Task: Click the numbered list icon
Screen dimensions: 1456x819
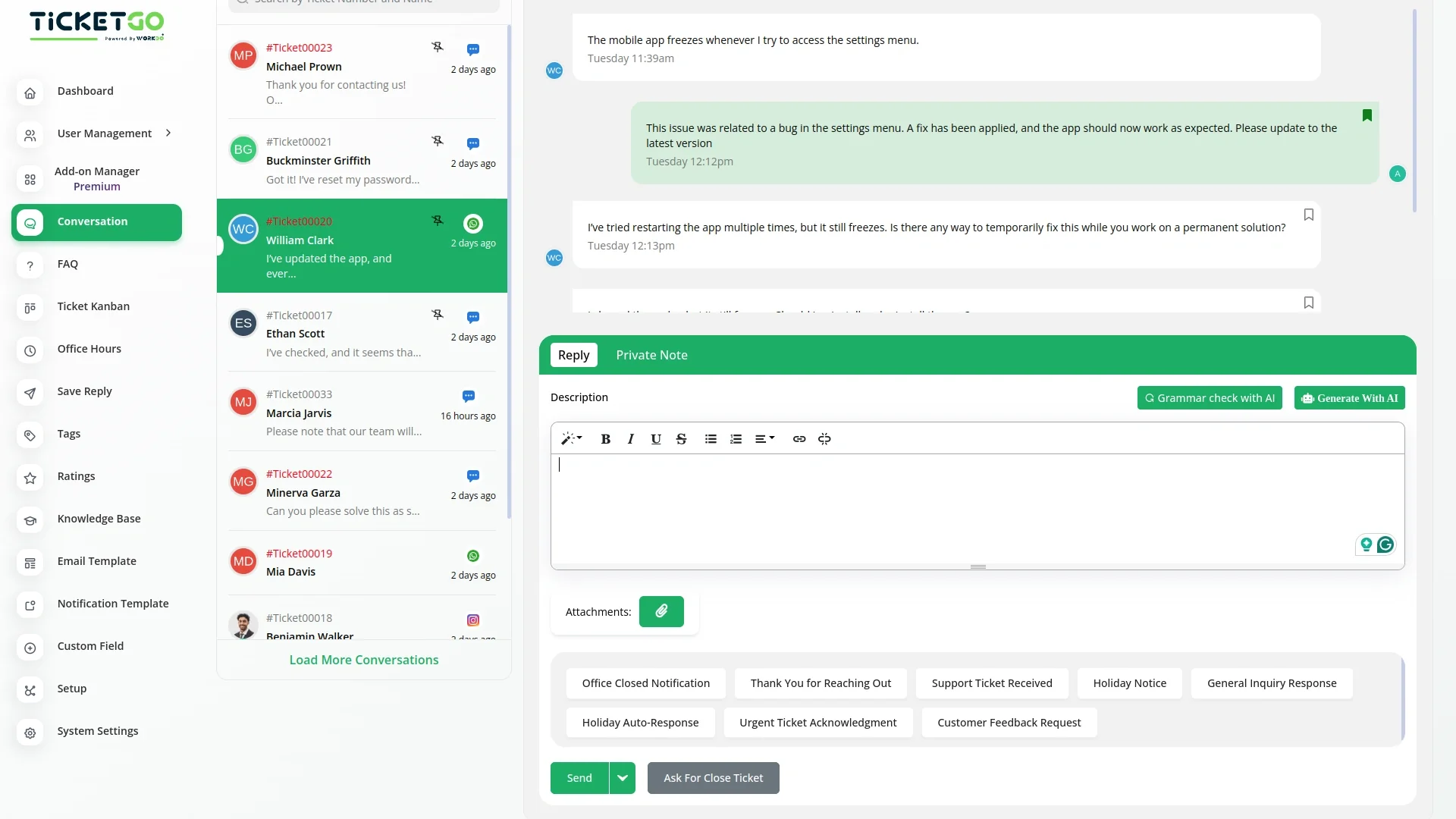Action: click(736, 439)
